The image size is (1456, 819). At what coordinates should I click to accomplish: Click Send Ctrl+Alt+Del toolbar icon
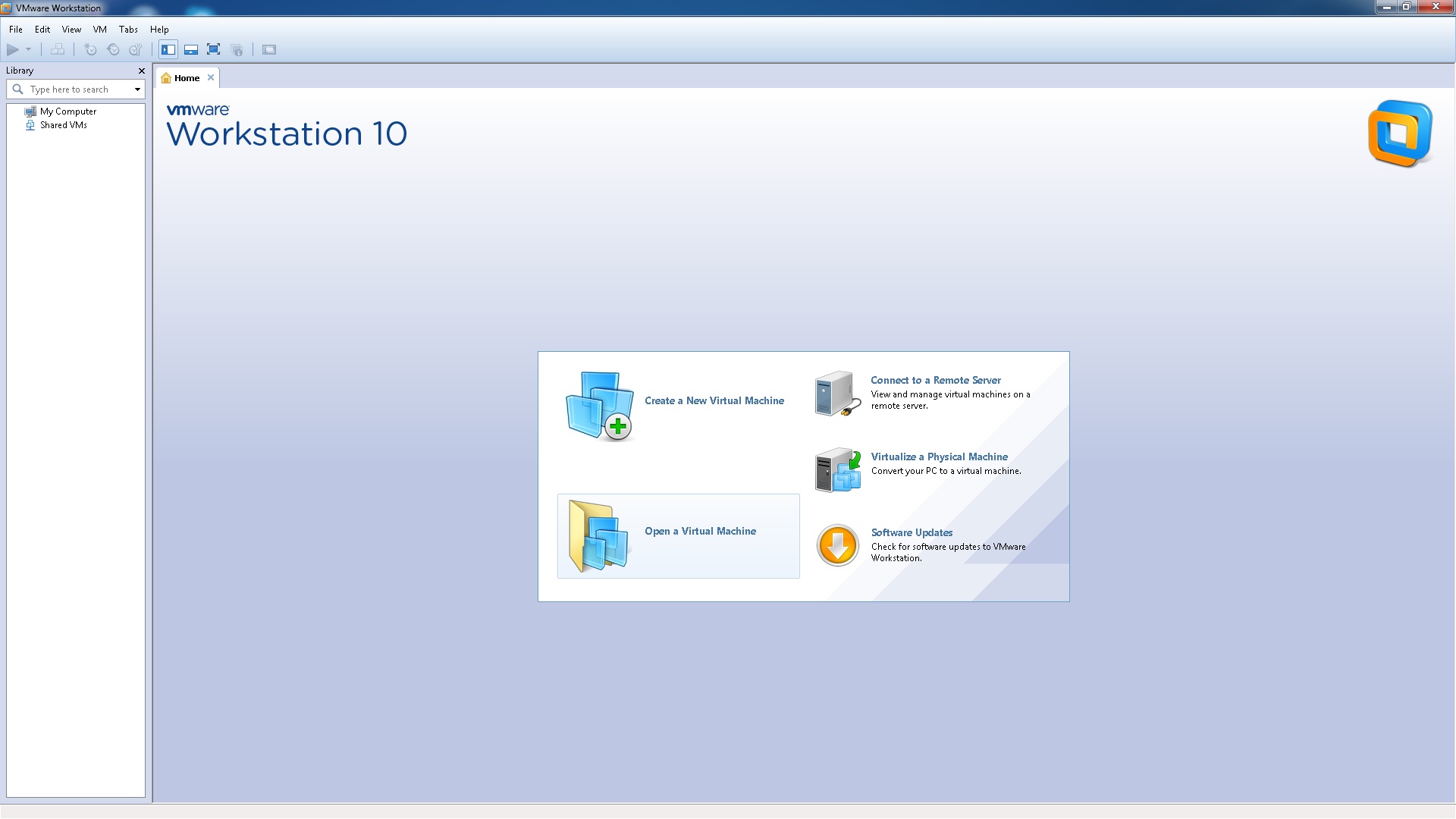pos(58,50)
